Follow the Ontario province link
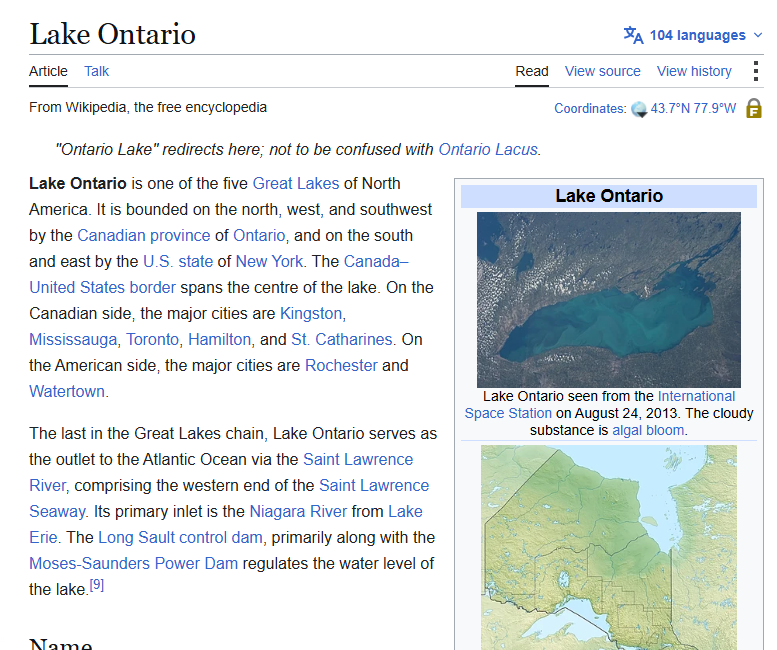Screen dimensions: 777x650 tap(259, 235)
